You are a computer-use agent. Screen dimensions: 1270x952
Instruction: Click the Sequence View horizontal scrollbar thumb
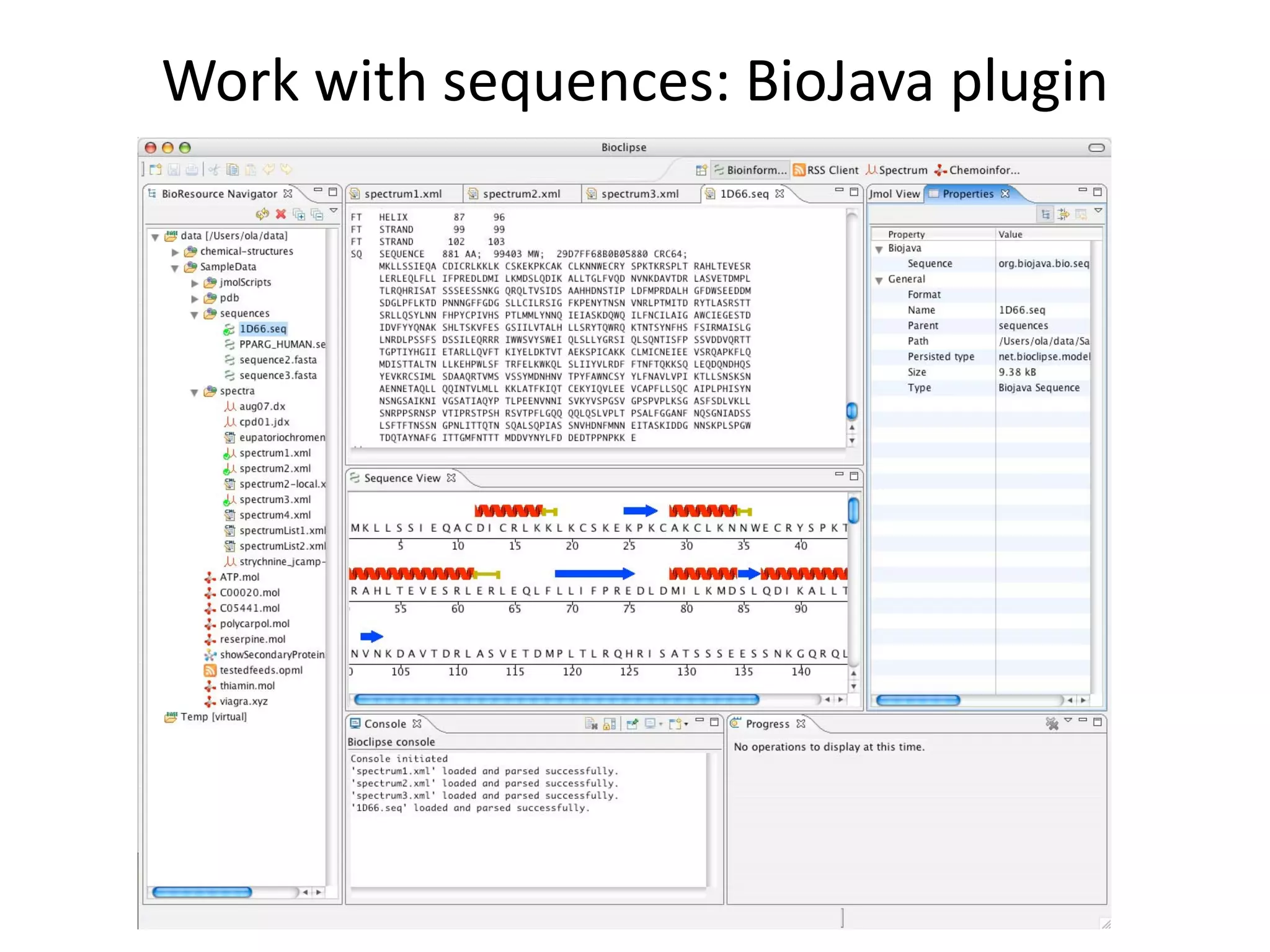click(556, 699)
